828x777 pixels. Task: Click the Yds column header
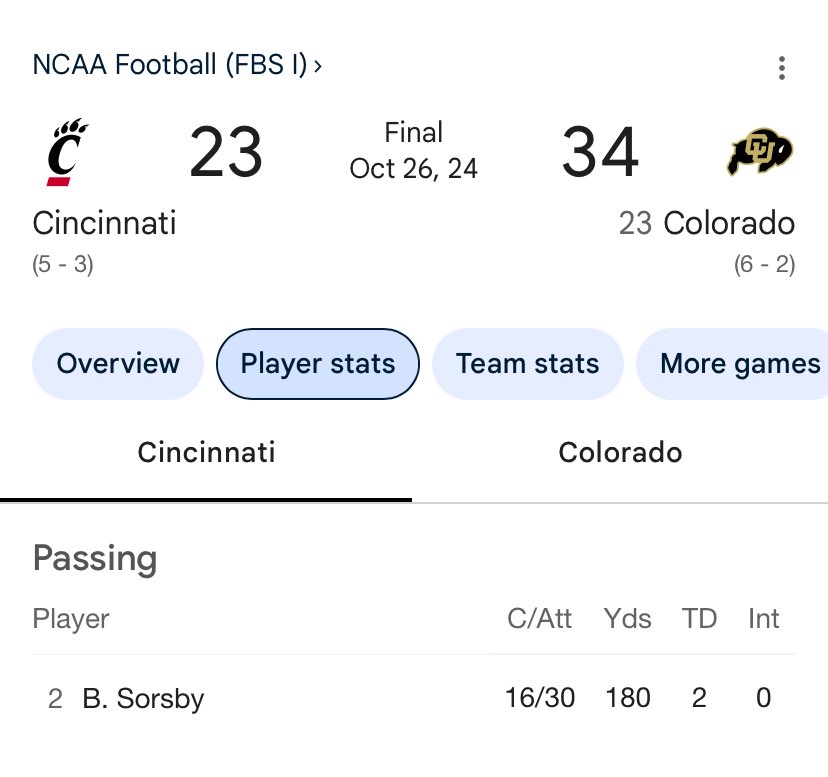(x=627, y=618)
